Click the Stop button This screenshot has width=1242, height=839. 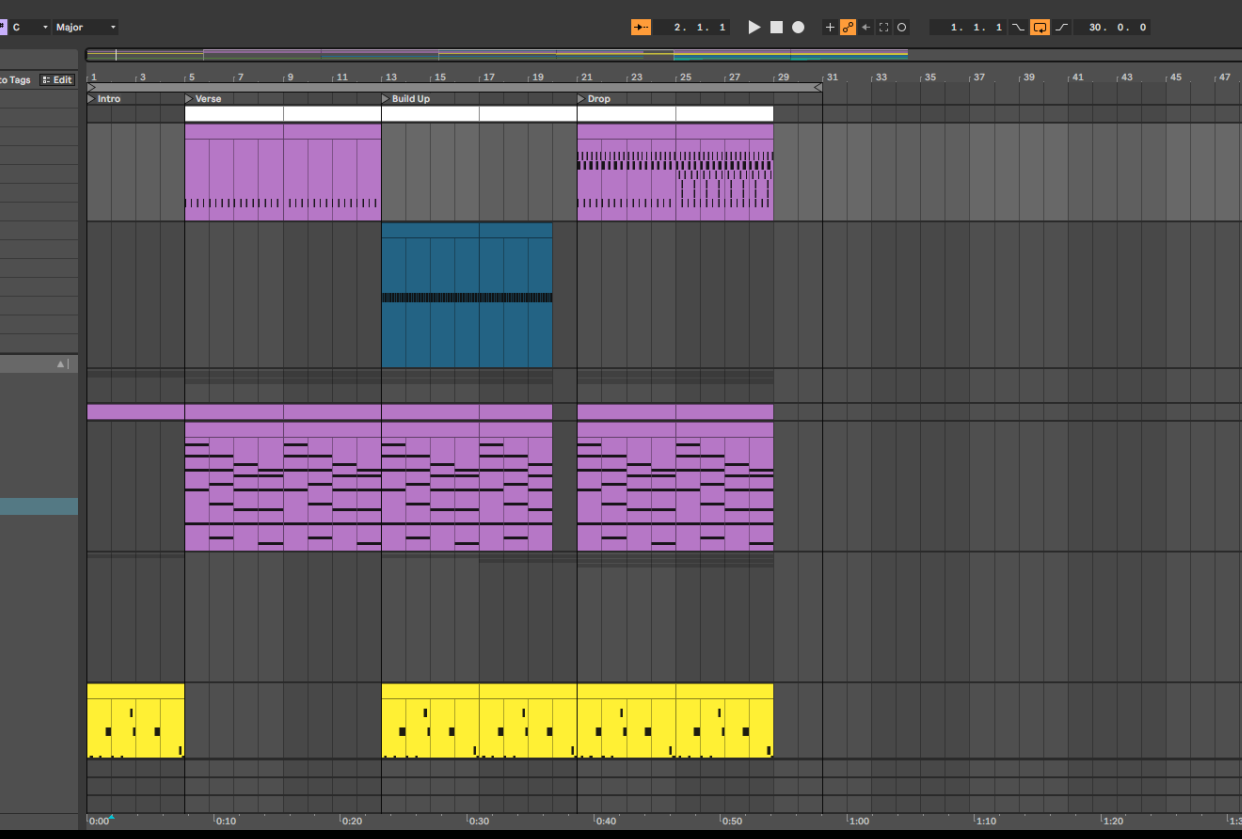776,27
